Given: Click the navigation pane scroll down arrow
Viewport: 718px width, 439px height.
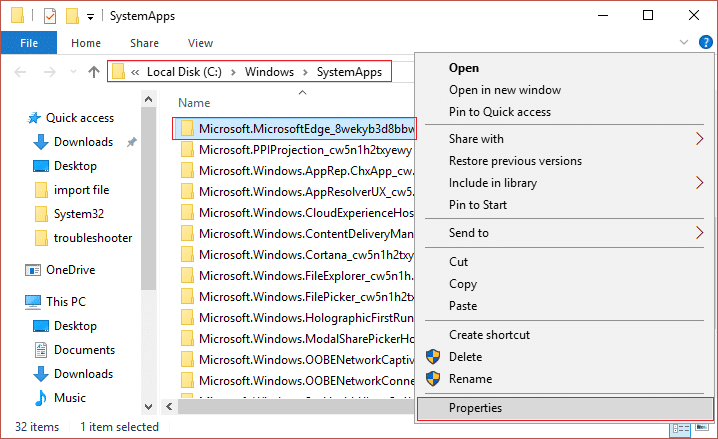Looking at the screenshot, I should pos(148,406).
